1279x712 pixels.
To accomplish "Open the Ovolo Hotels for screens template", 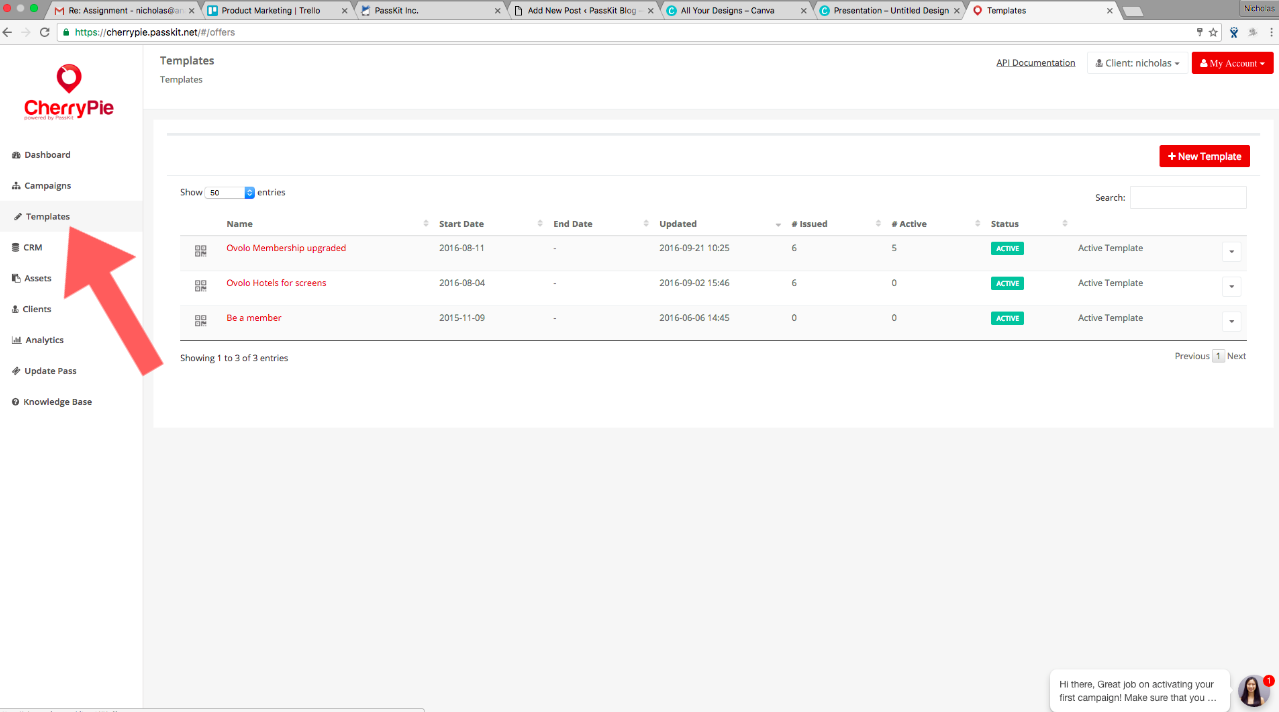I will pos(276,283).
